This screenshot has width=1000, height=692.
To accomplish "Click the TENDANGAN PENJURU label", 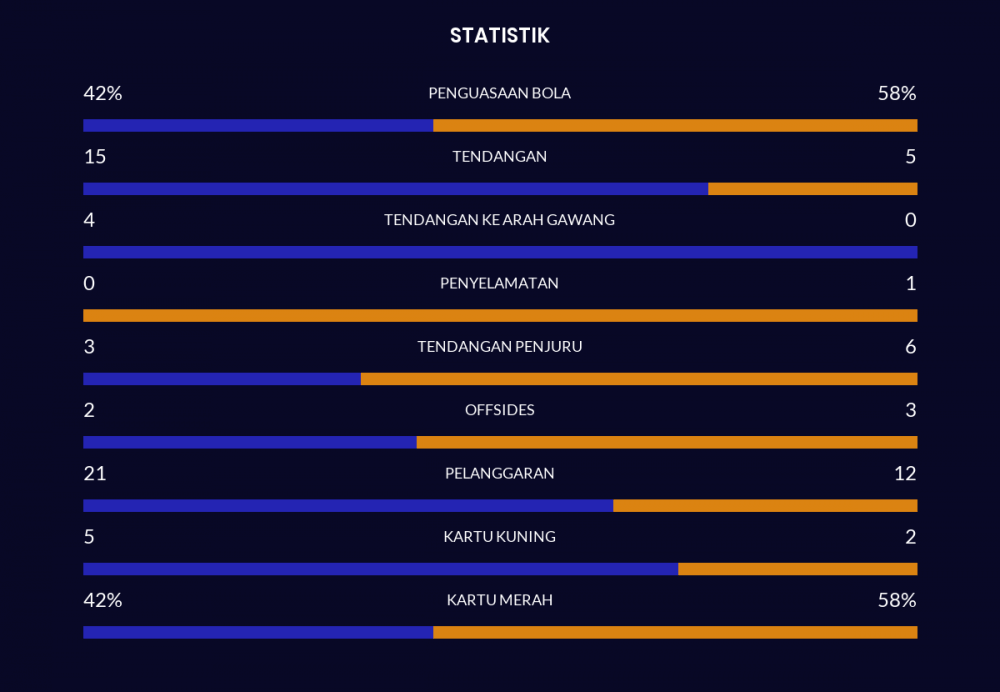I will [x=499, y=346].
